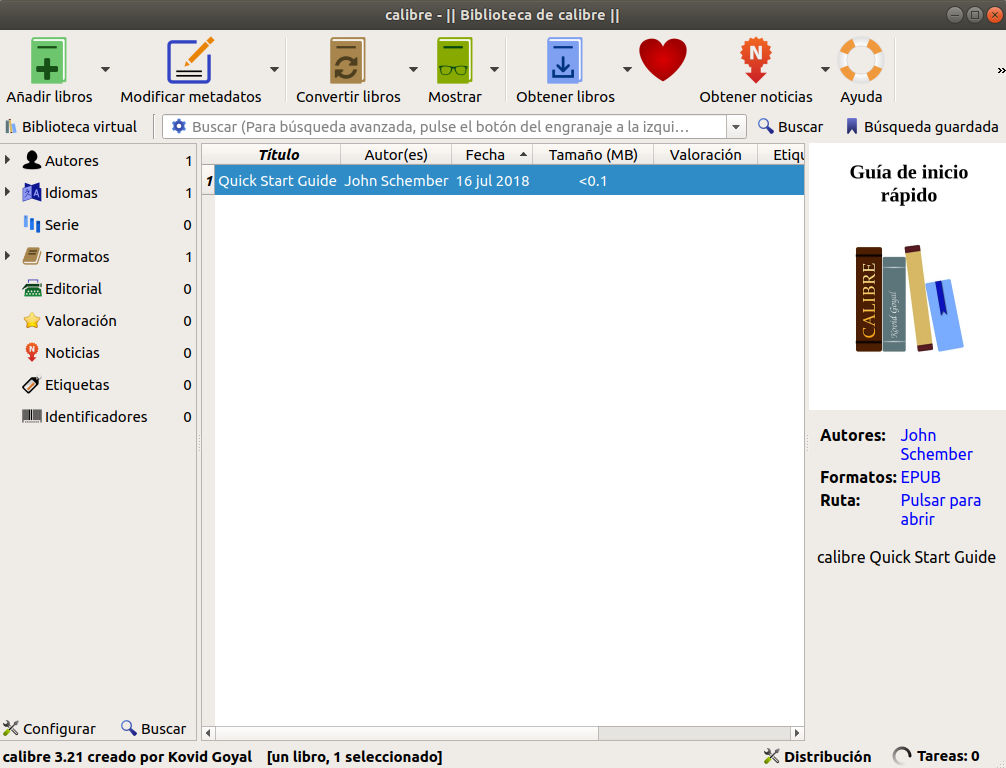
Task: Click the Añadir libros green book icon
Action: point(49,60)
